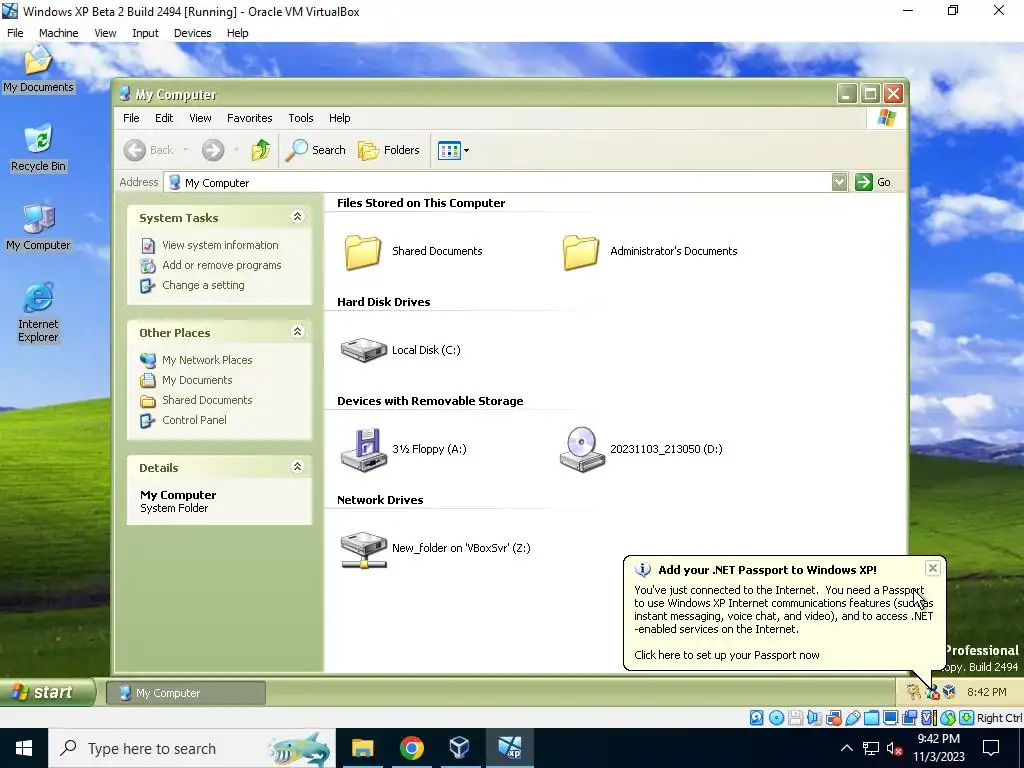Toggle the Folders pane button

[389, 150]
